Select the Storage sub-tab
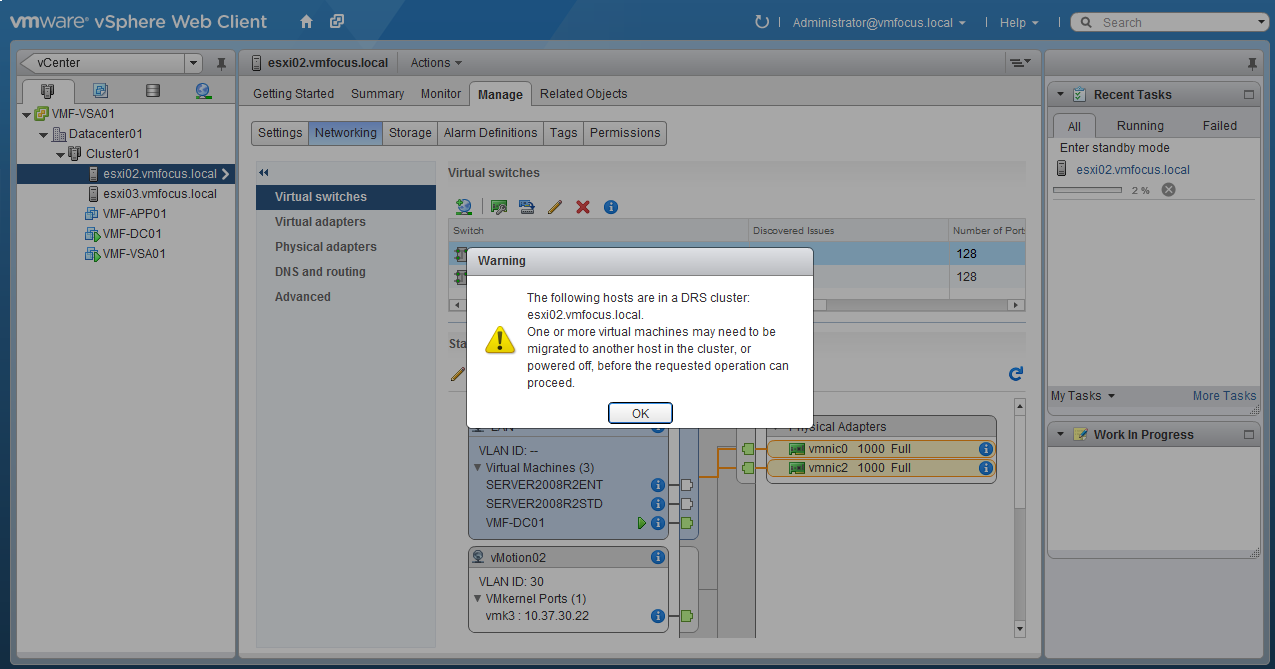Viewport: 1275px width, 669px height. coord(410,133)
